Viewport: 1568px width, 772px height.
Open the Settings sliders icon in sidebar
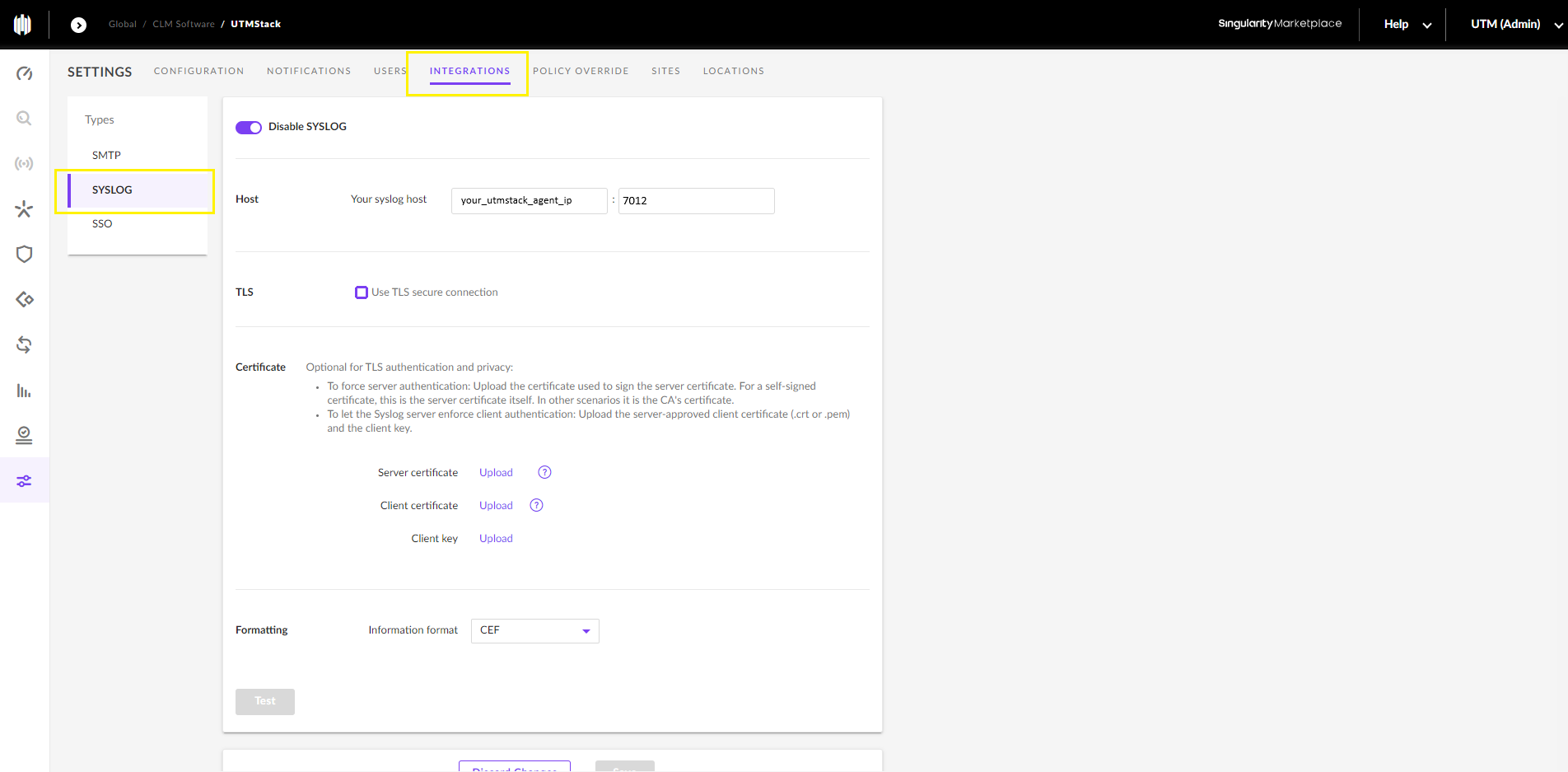[25, 480]
